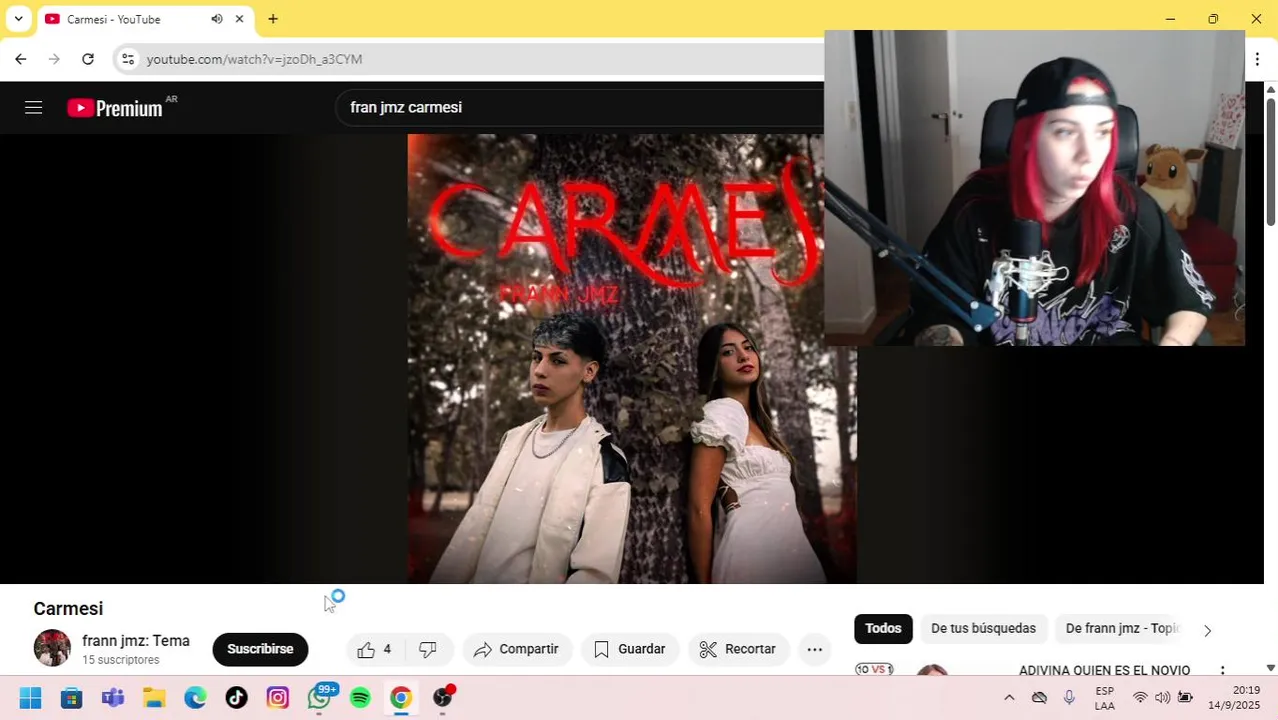1278x720 pixels.
Task: Launch Microsoft Edge from the taskbar
Action: 195,698
